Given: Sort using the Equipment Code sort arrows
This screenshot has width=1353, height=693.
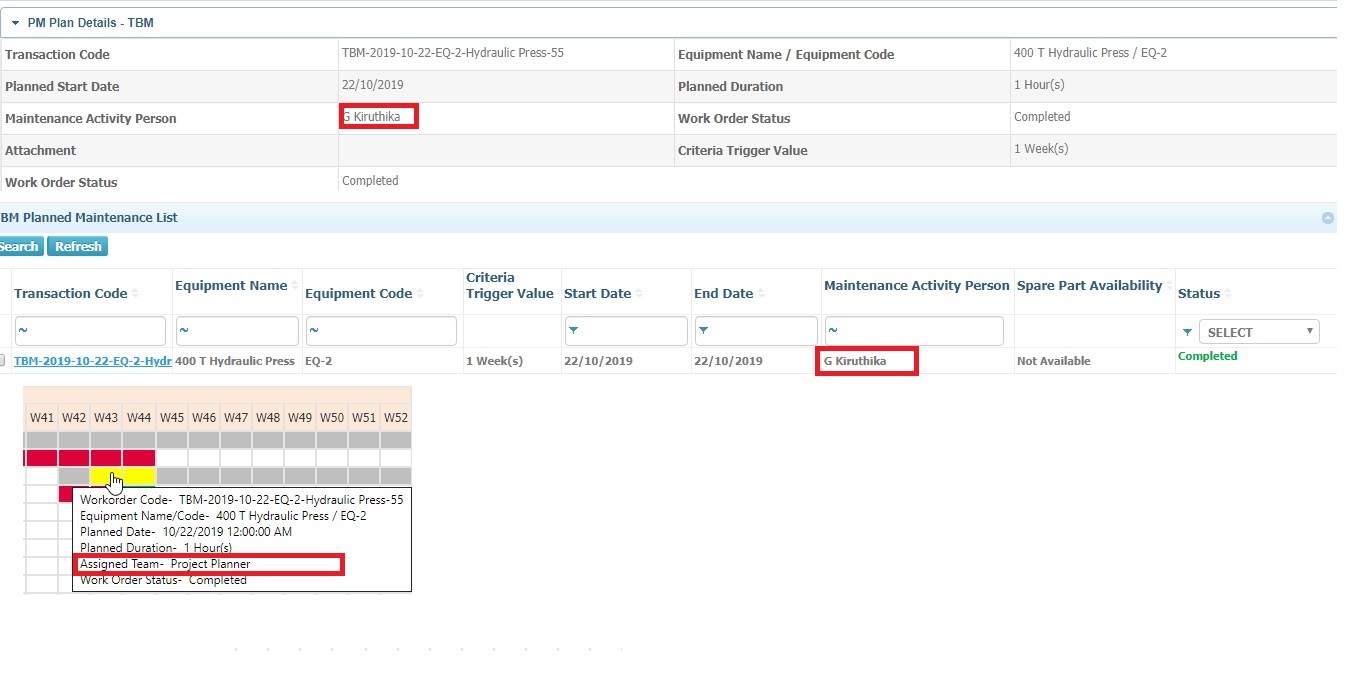Looking at the screenshot, I should coord(420,294).
